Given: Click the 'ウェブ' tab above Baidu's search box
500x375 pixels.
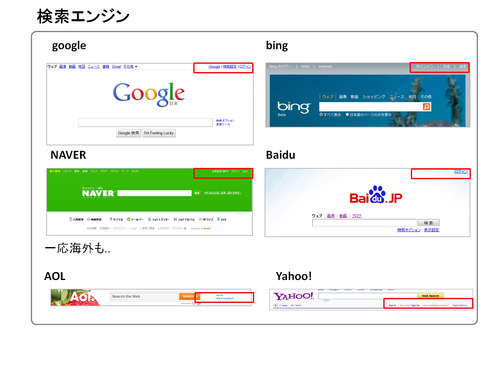Looking at the screenshot, I should [x=317, y=216].
